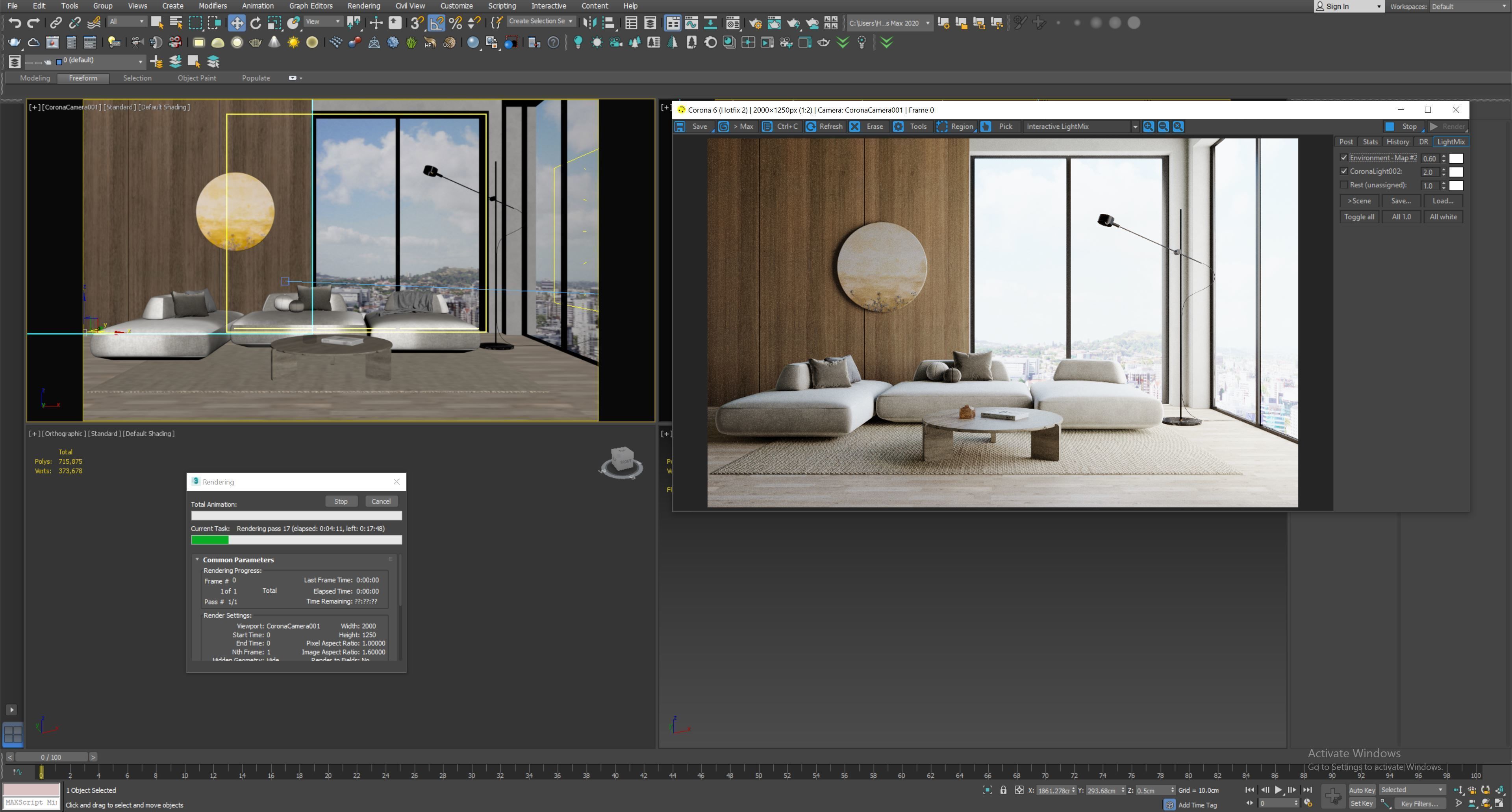The image size is (1512, 812).
Task: Click the CoronaLight002 white color swatch
Action: click(x=1456, y=172)
